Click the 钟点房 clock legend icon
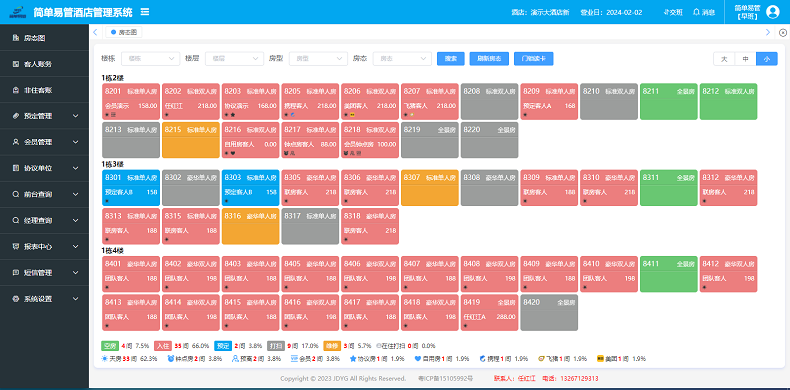 pos(171,359)
